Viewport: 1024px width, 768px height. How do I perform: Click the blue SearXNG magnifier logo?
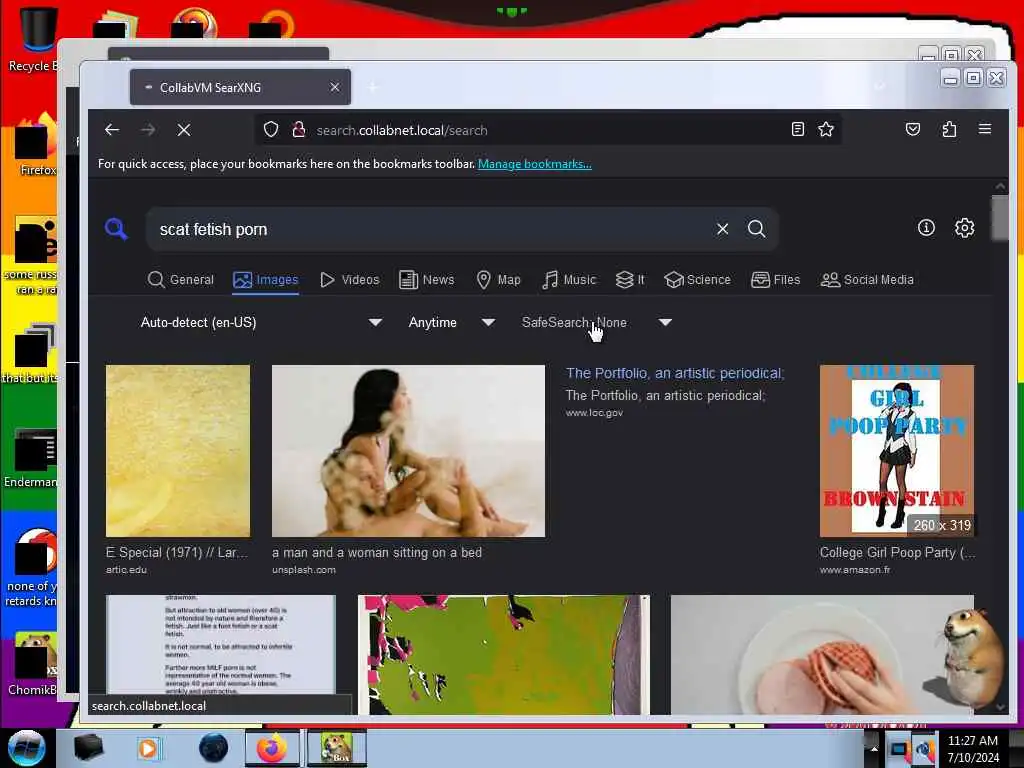pos(116,229)
